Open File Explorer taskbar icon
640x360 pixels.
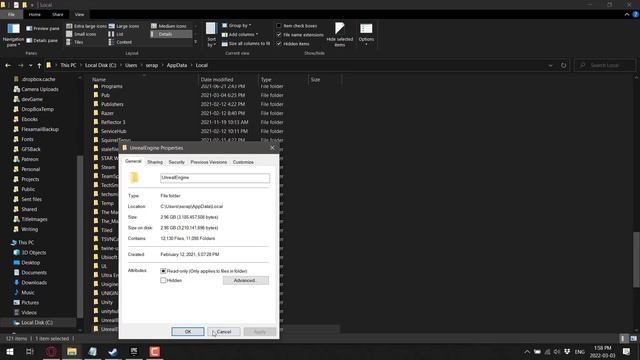[x=72, y=351]
